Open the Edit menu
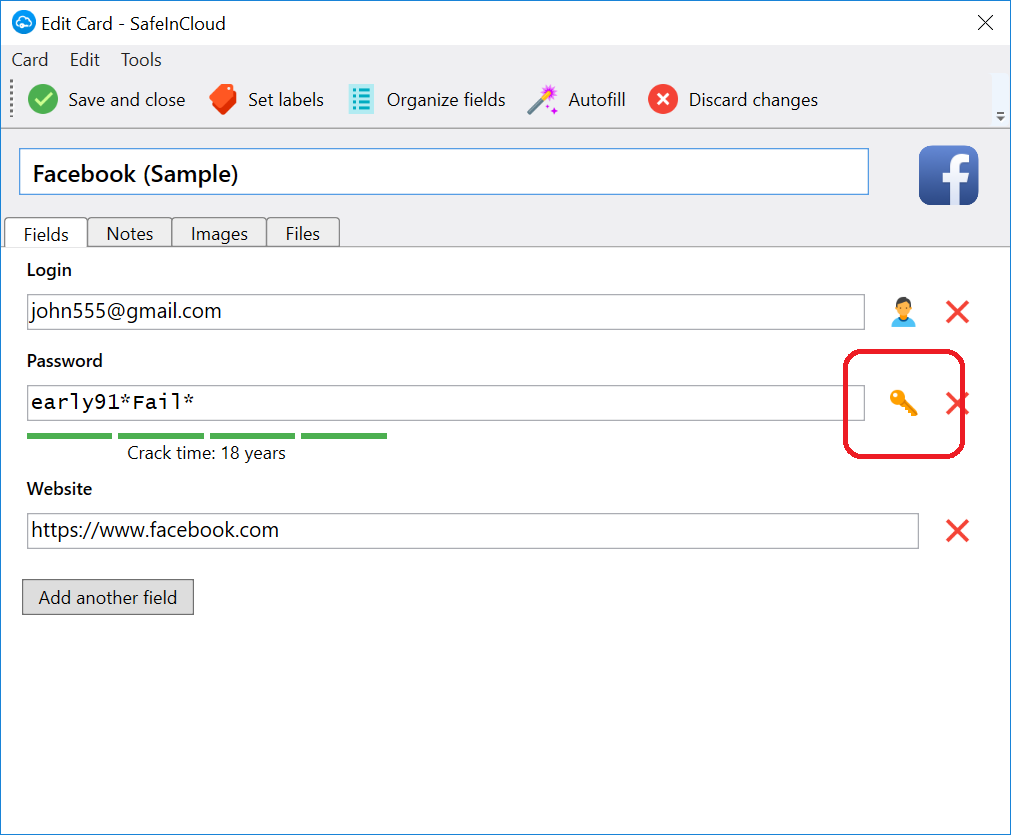The image size is (1011, 835). (x=84, y=60)
